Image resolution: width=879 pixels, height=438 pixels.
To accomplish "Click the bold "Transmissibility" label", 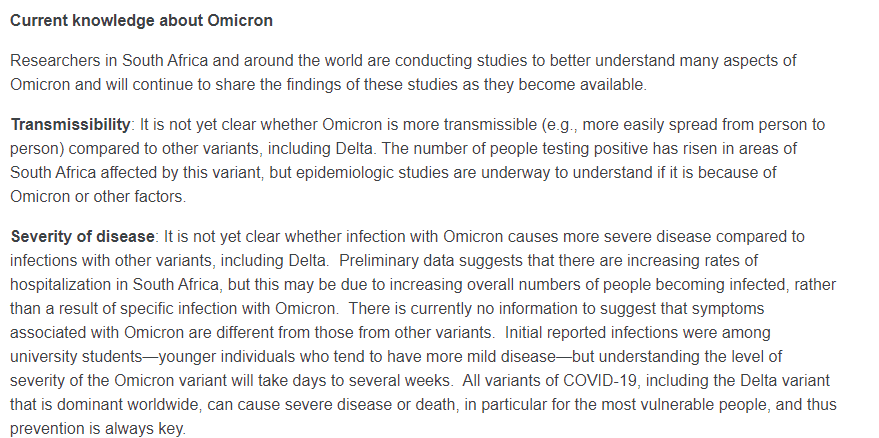I will pyautogui.click(x=70, y=125).
